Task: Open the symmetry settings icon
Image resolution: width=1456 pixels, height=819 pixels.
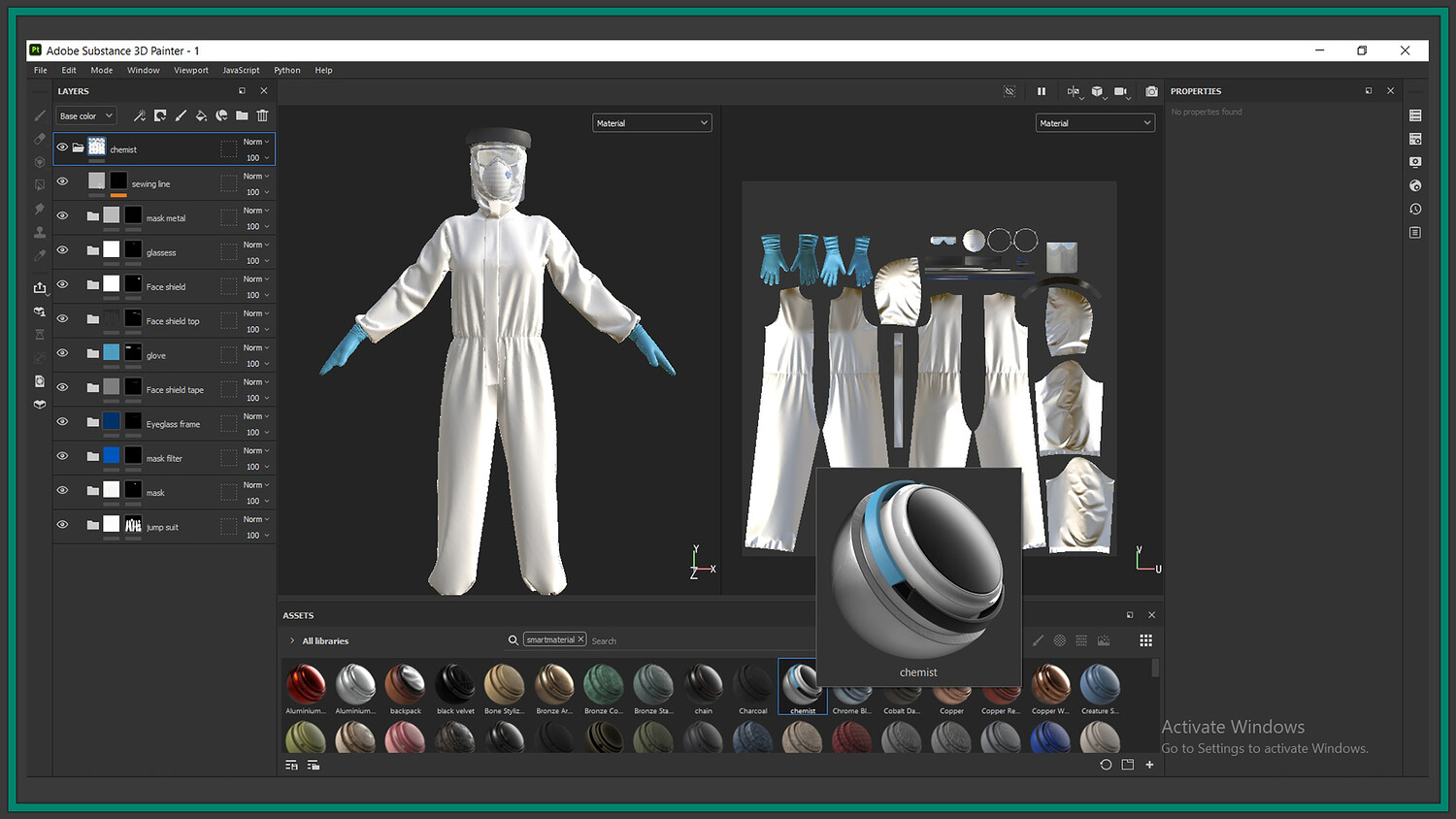Action: [1074, 91]
